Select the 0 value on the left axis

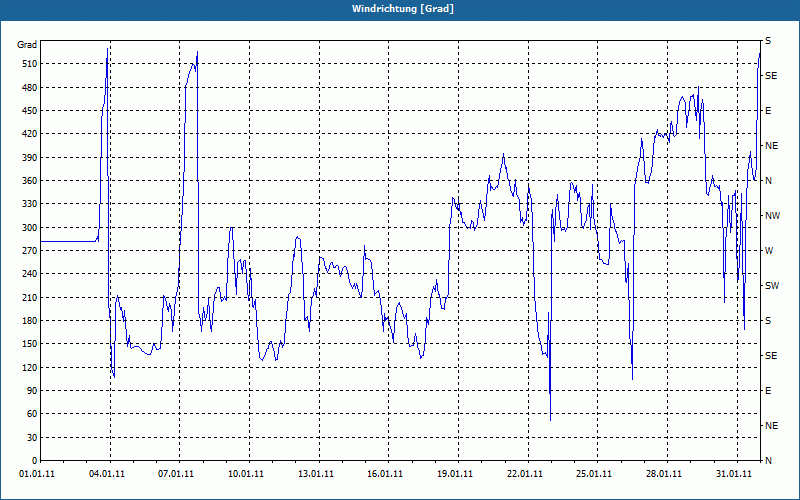(35, 461)
